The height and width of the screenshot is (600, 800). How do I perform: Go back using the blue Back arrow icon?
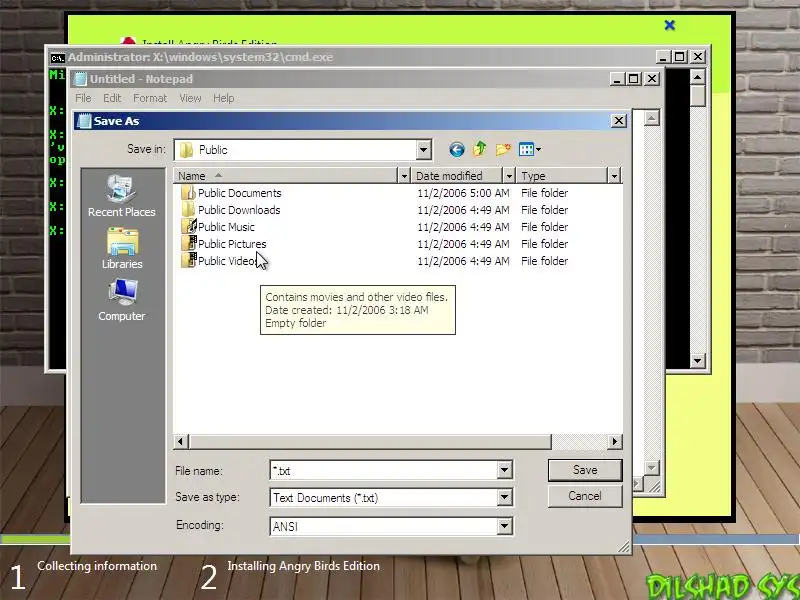(457, 149)
